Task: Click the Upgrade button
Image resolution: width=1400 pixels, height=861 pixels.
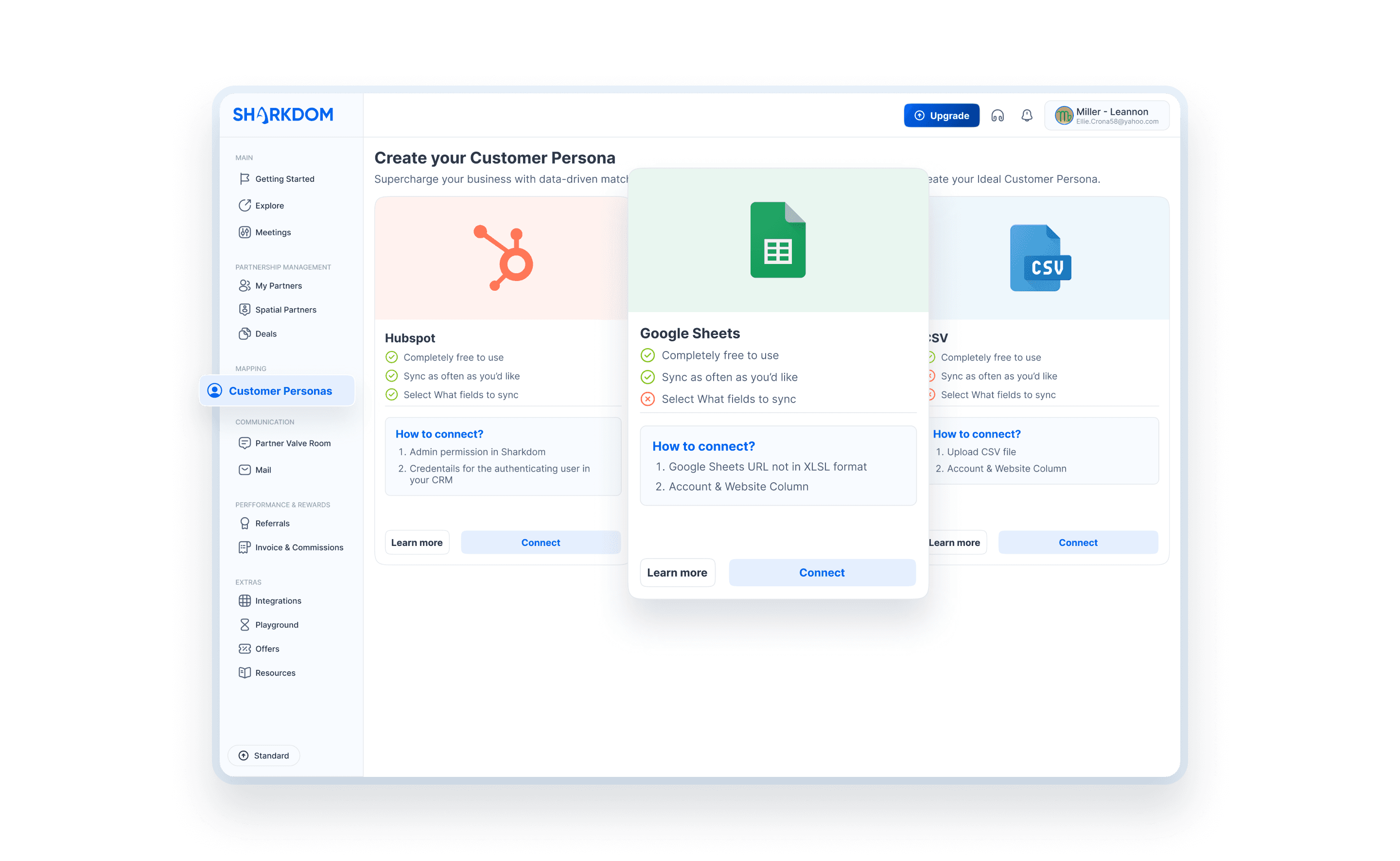Action: pos(942,116)
